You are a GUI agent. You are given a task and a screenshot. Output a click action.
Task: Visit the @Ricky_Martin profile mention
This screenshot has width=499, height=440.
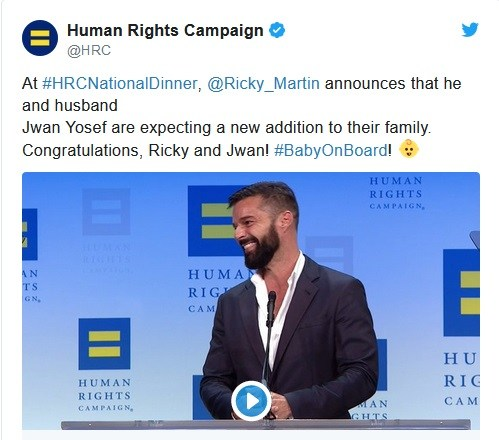coord(263,83)
